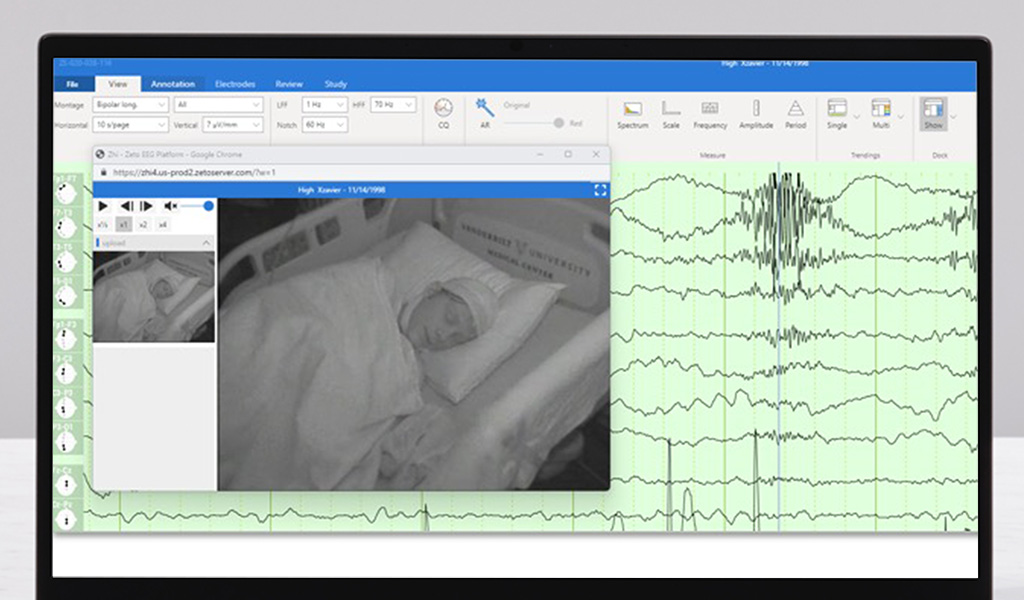Expand video to fullscreen
1024x600 pixels.
(x=600, y=189)
